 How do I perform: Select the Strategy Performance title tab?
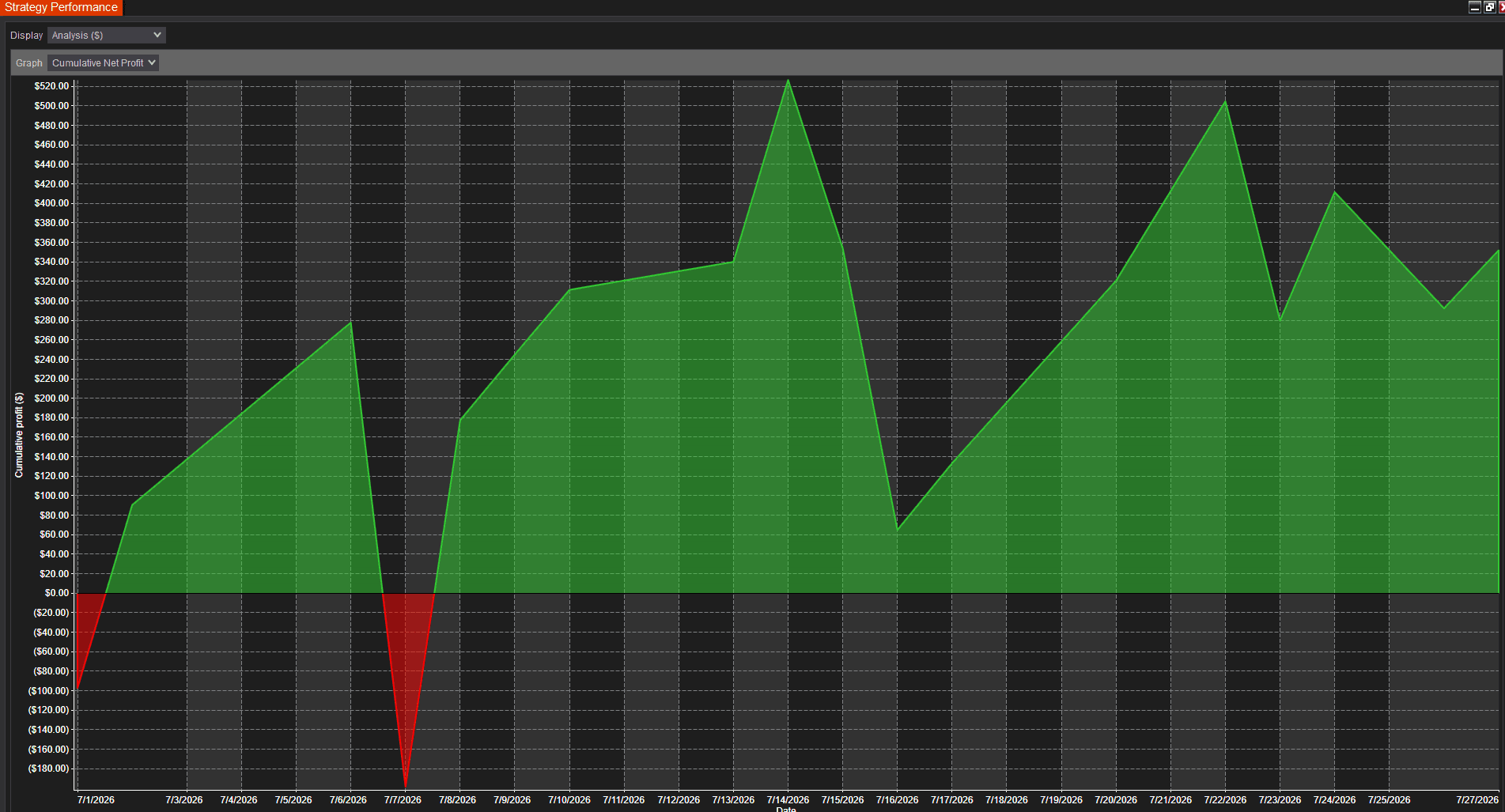coord(61,7)
